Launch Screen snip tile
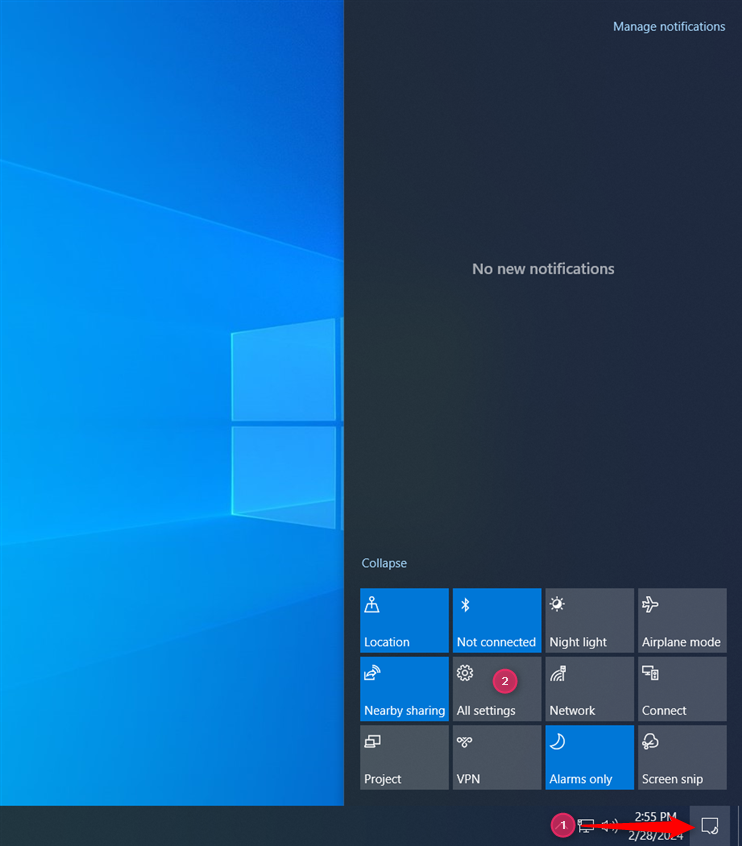This screenshot has height=846, width=742. pos(682,758)
